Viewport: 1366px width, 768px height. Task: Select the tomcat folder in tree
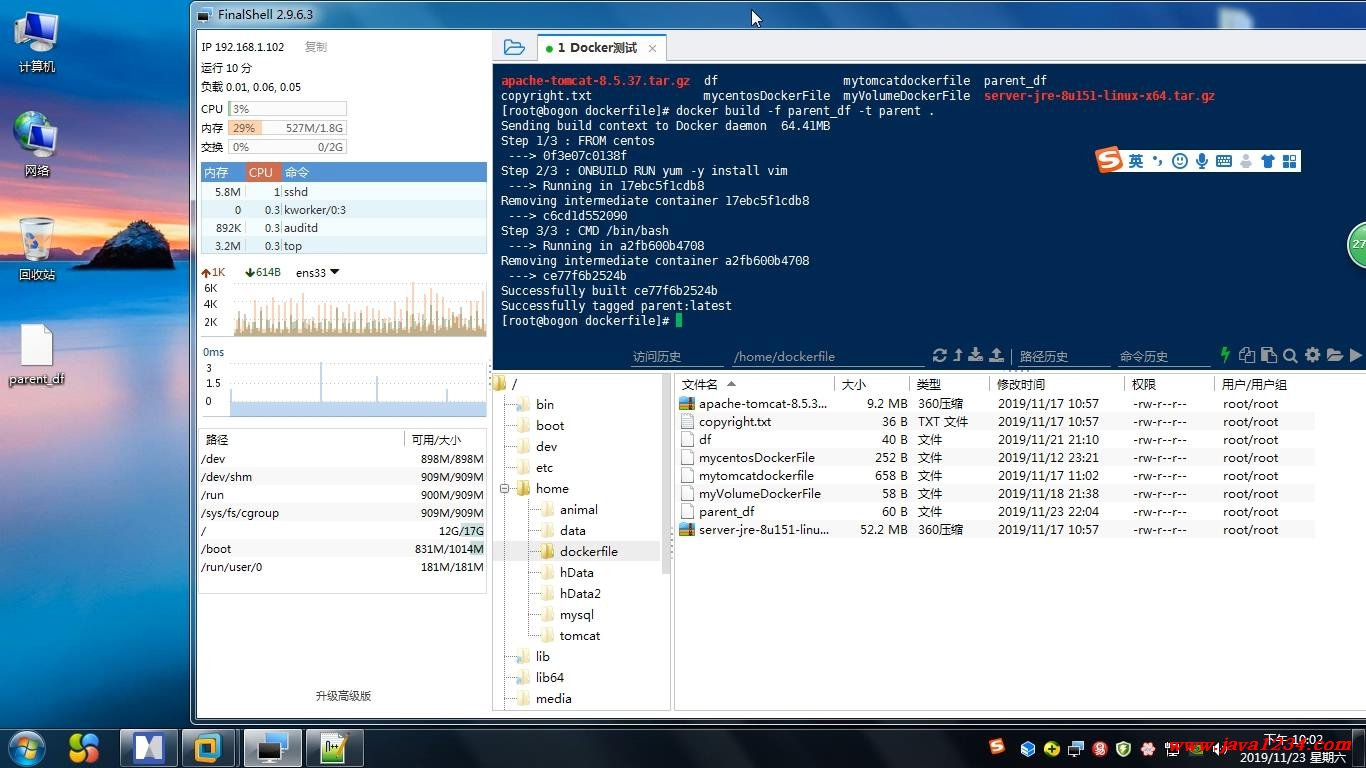point(579,636)
